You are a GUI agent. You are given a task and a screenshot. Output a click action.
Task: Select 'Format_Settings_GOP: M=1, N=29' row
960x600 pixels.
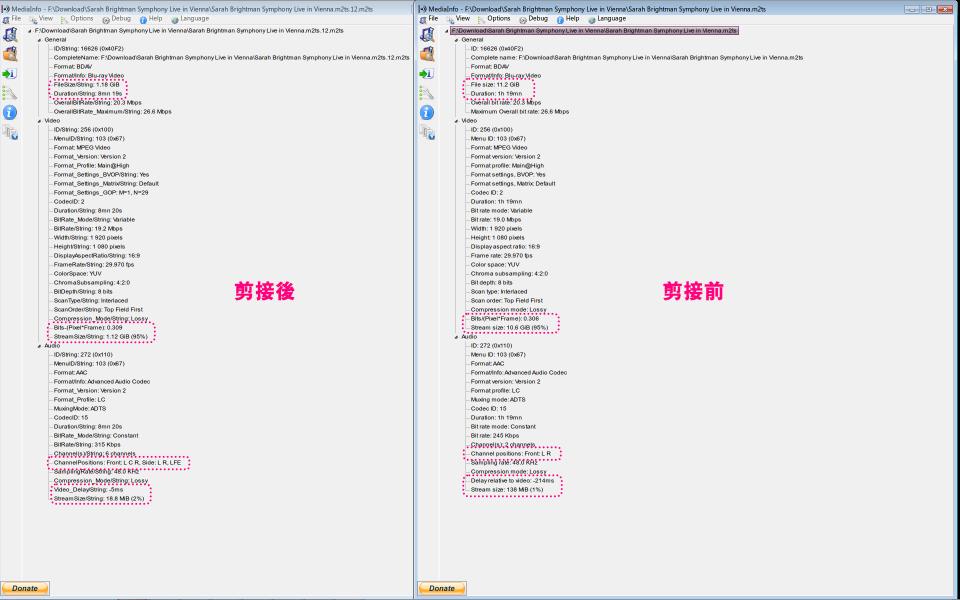100,192
